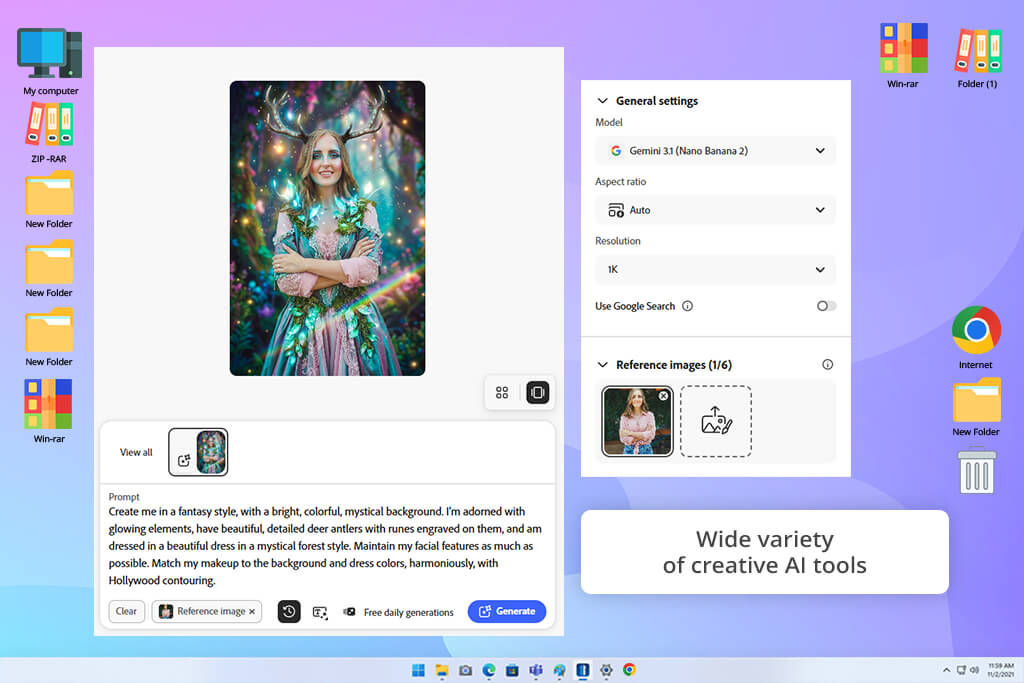Remove the uploaded reference image with X

pyautogui.click(x=663, y=396)
